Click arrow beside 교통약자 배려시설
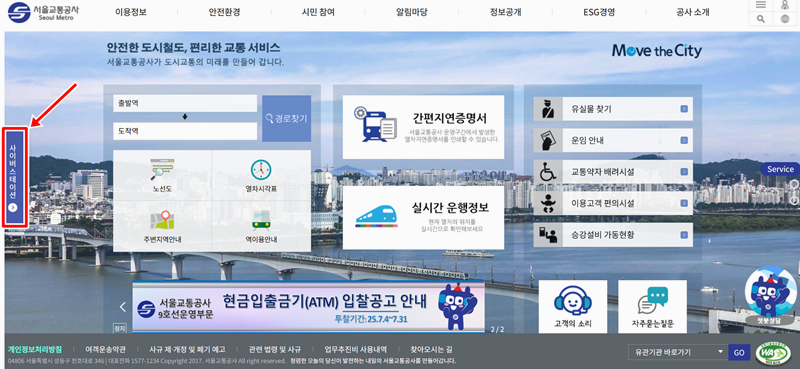The height and width of the screenshot is (369, 800). coord(684,172)
